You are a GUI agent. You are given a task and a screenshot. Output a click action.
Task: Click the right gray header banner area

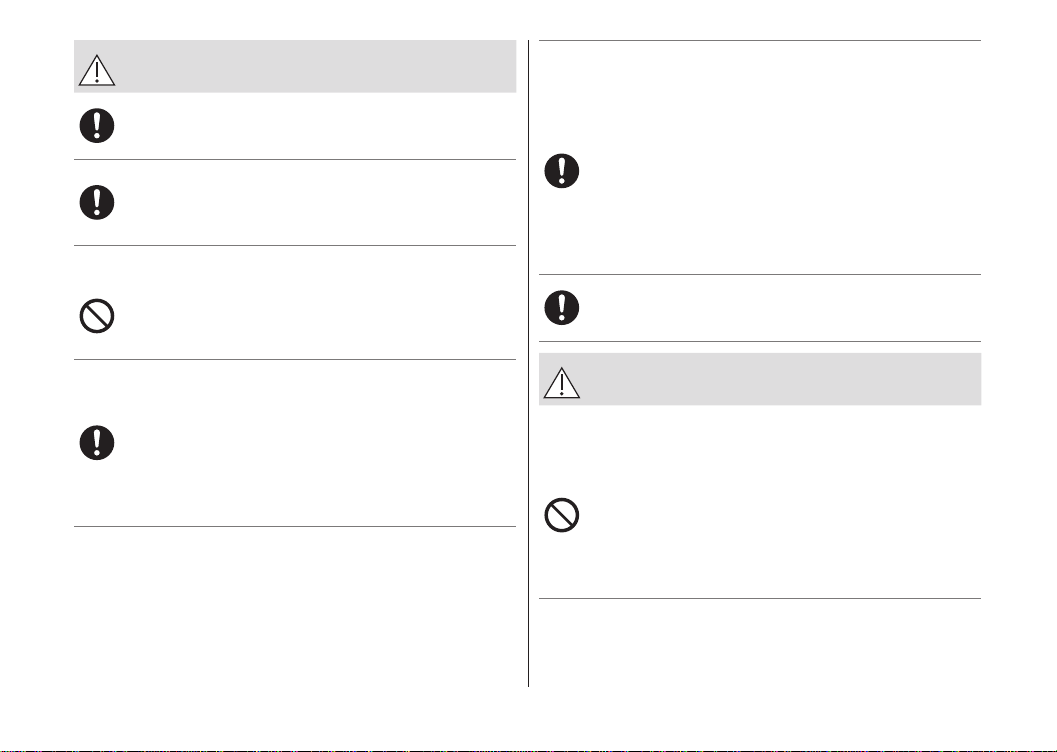point(760,379)
